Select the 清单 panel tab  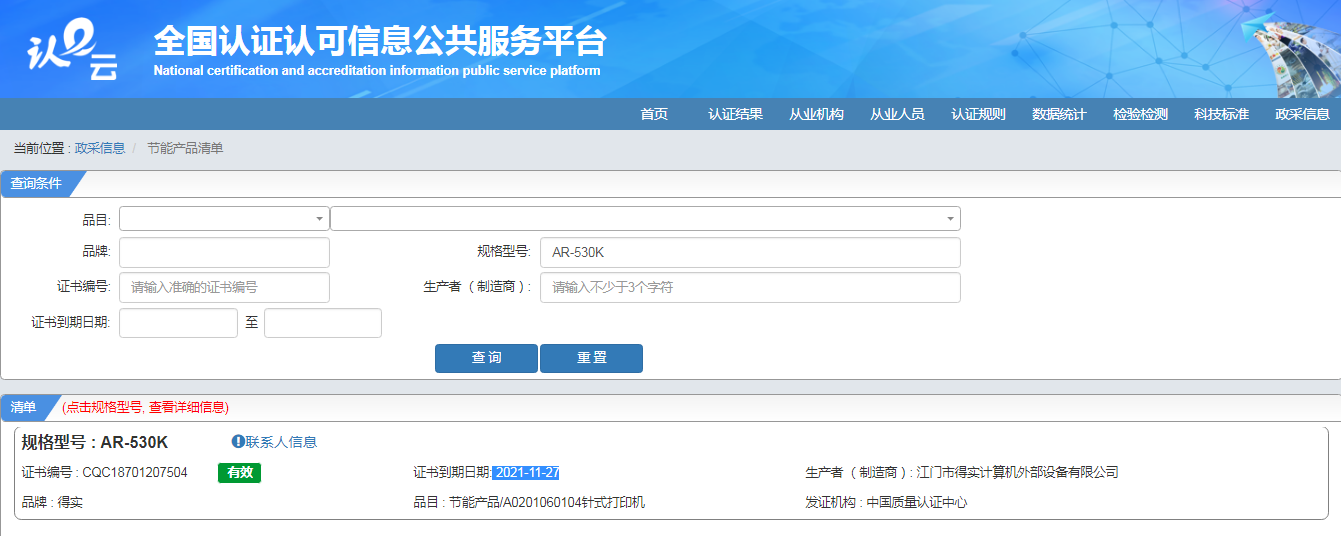(x=24, y=407)
